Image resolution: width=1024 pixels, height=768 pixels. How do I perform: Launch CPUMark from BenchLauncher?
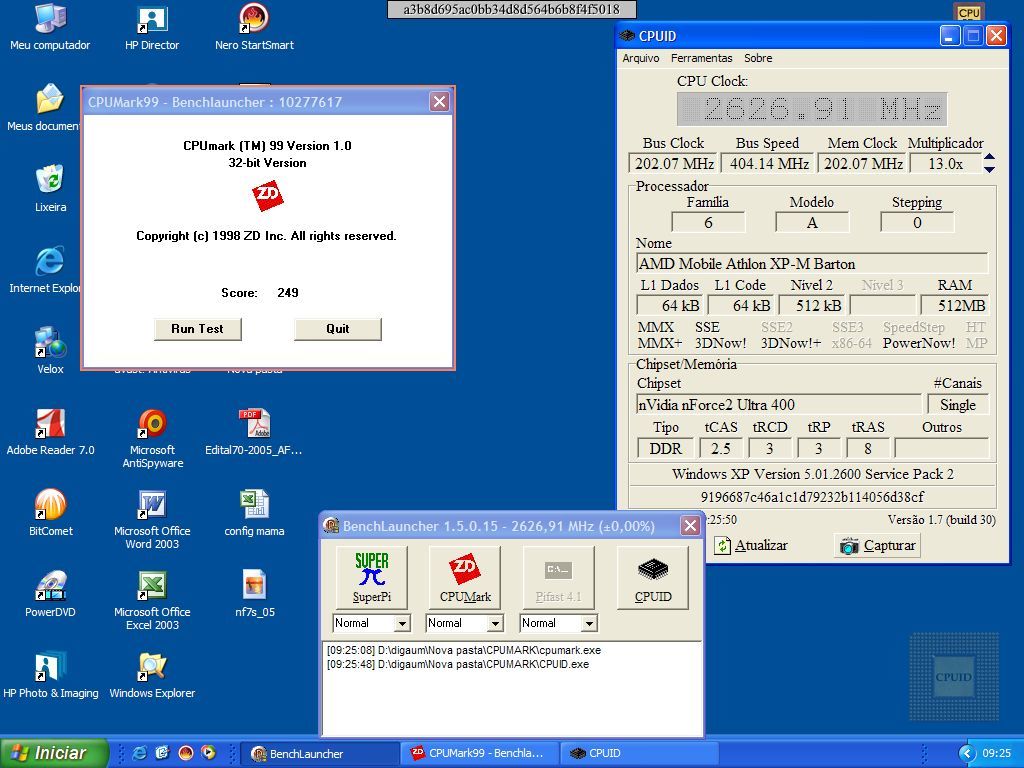(x=464, y=577)
